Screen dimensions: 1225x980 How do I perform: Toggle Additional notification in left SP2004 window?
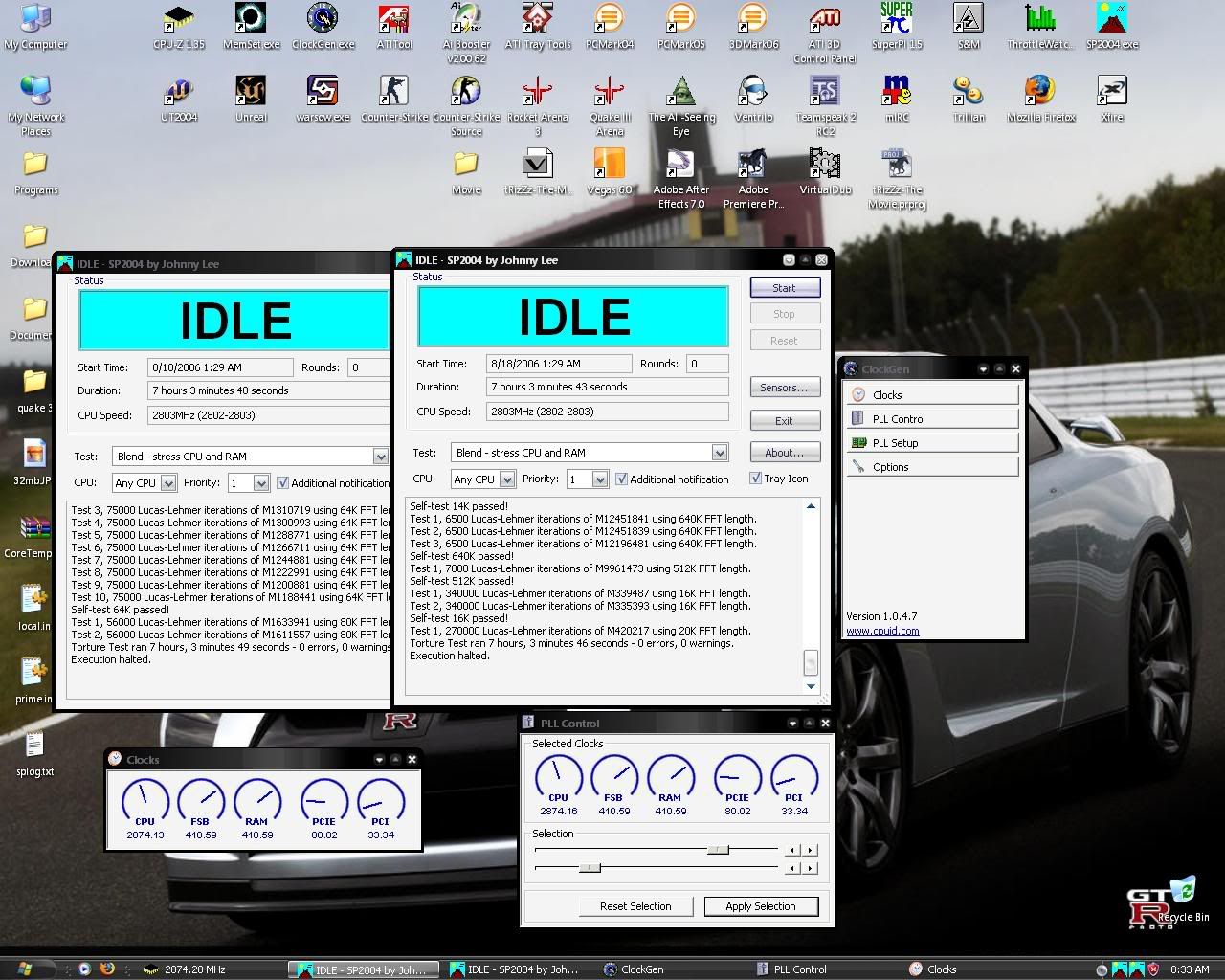point(282,482)
